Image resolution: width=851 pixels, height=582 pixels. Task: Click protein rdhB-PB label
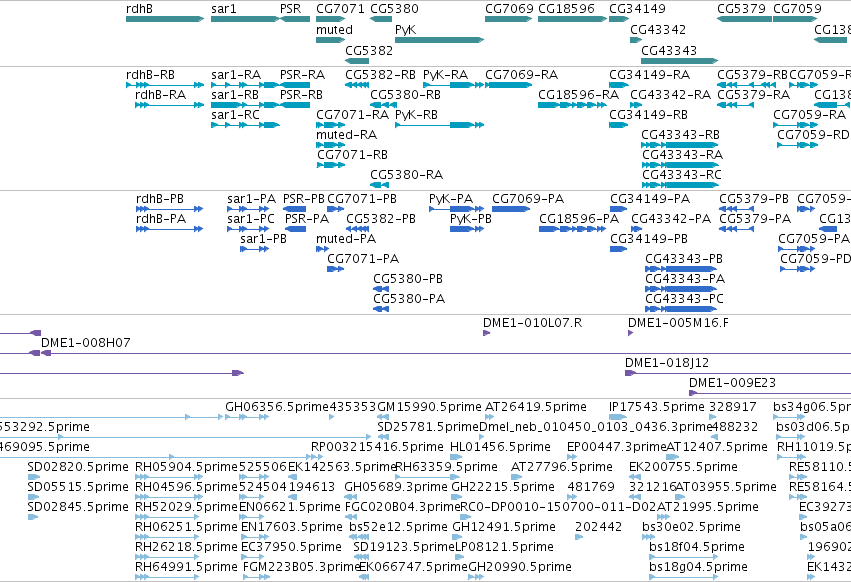pyautogui.click(x=160, y=199)
